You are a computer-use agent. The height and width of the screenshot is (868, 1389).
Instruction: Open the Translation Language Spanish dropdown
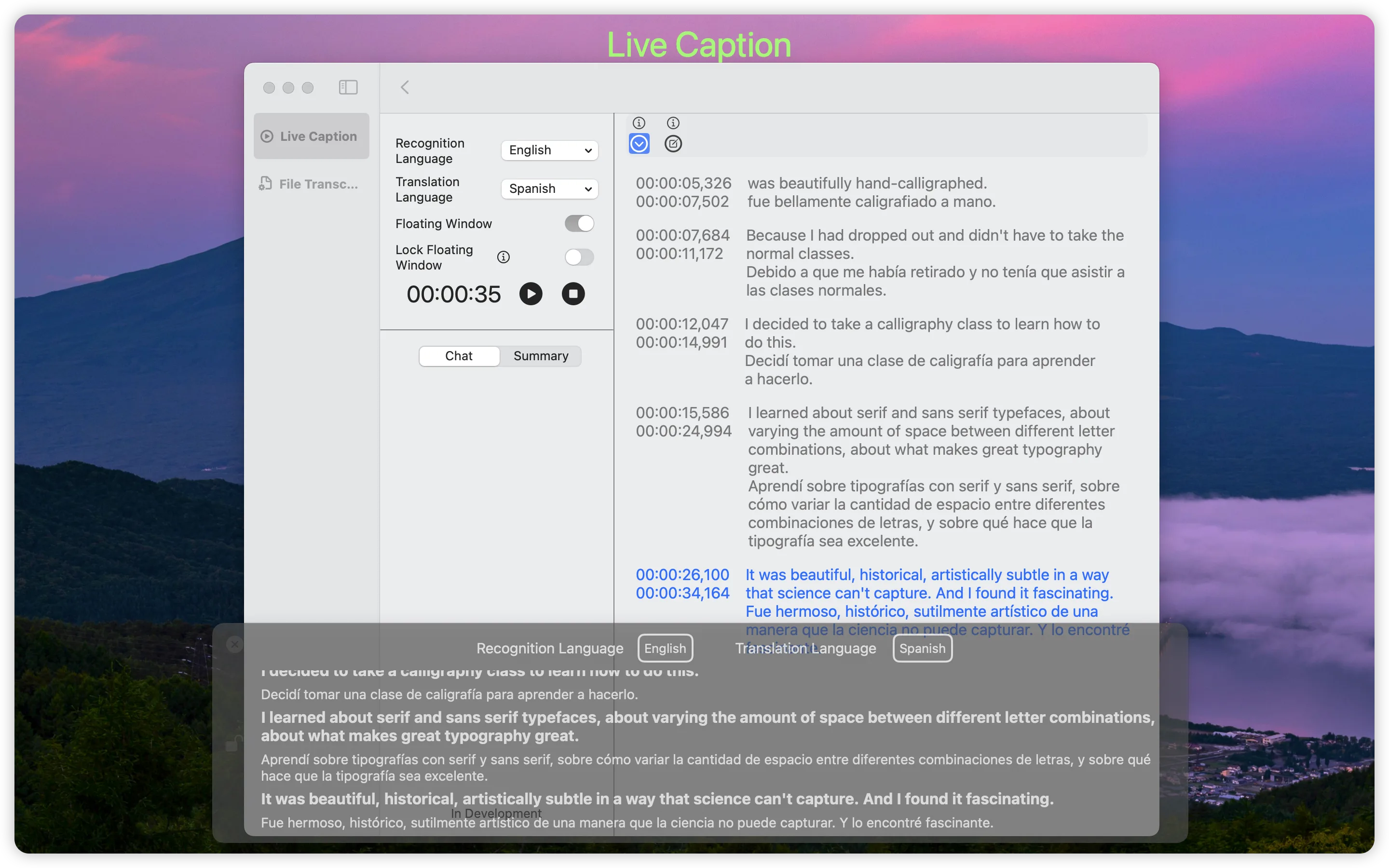coord(549,188)
